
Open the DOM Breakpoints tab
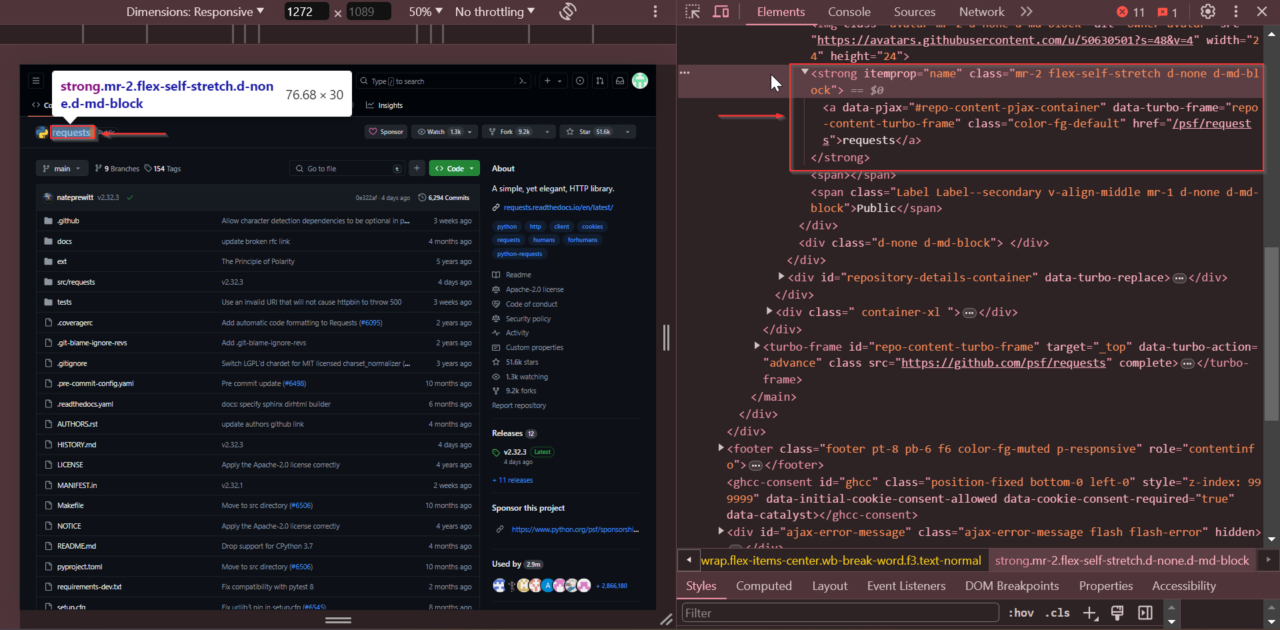(1012, 586)
